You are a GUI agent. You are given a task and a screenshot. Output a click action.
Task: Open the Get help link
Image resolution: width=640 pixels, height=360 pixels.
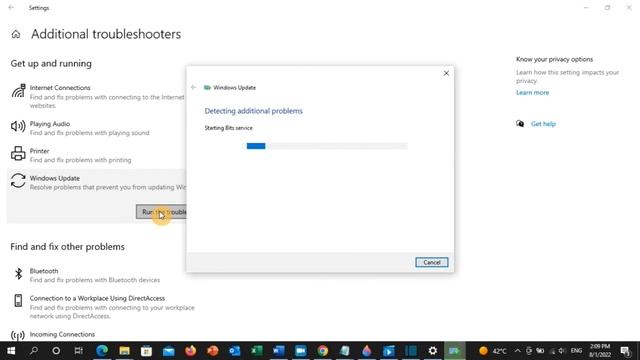click(x=543, y=124)
